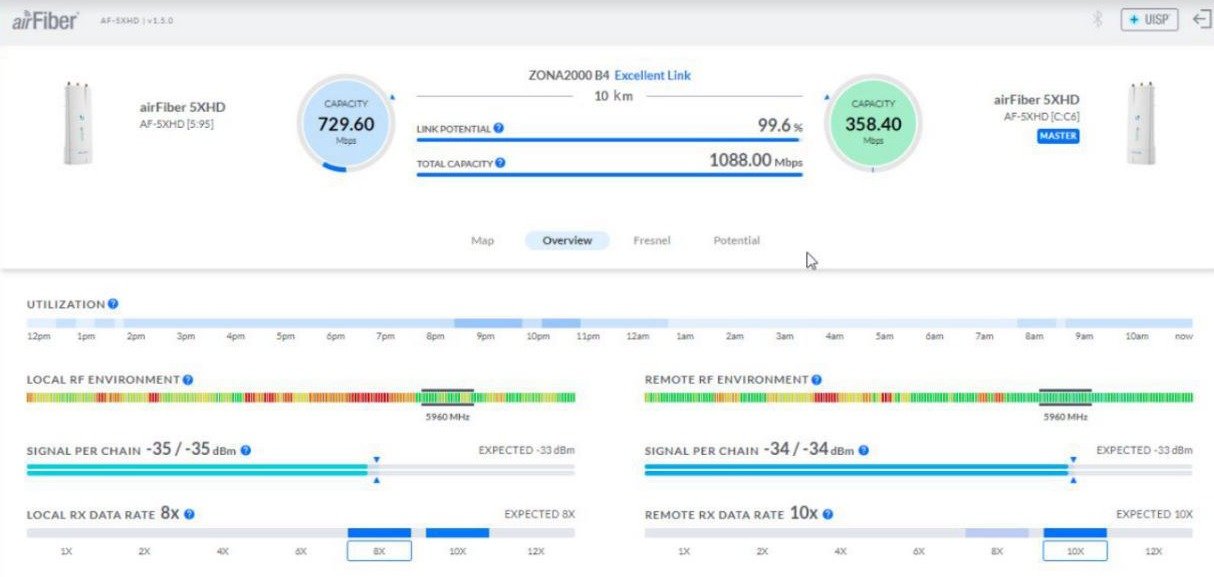This screenshot has width=1214, height=577.
Task: Click the local signal per chain bar
Action: coord(300,468)
